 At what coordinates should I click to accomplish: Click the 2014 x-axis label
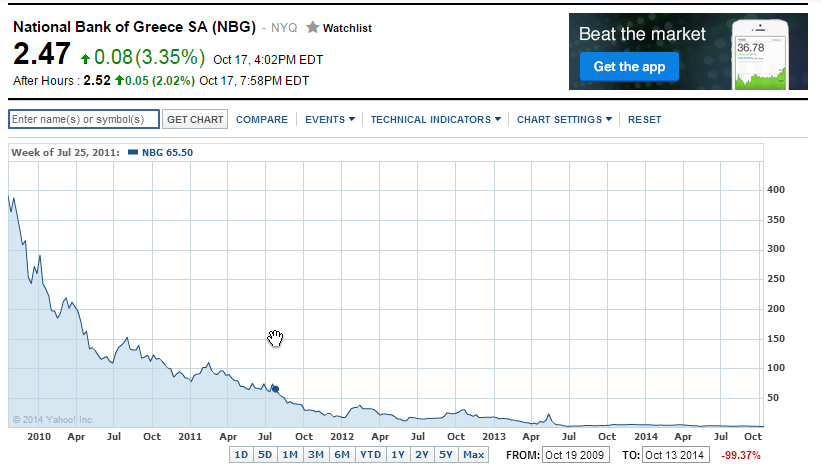[646, 436]
